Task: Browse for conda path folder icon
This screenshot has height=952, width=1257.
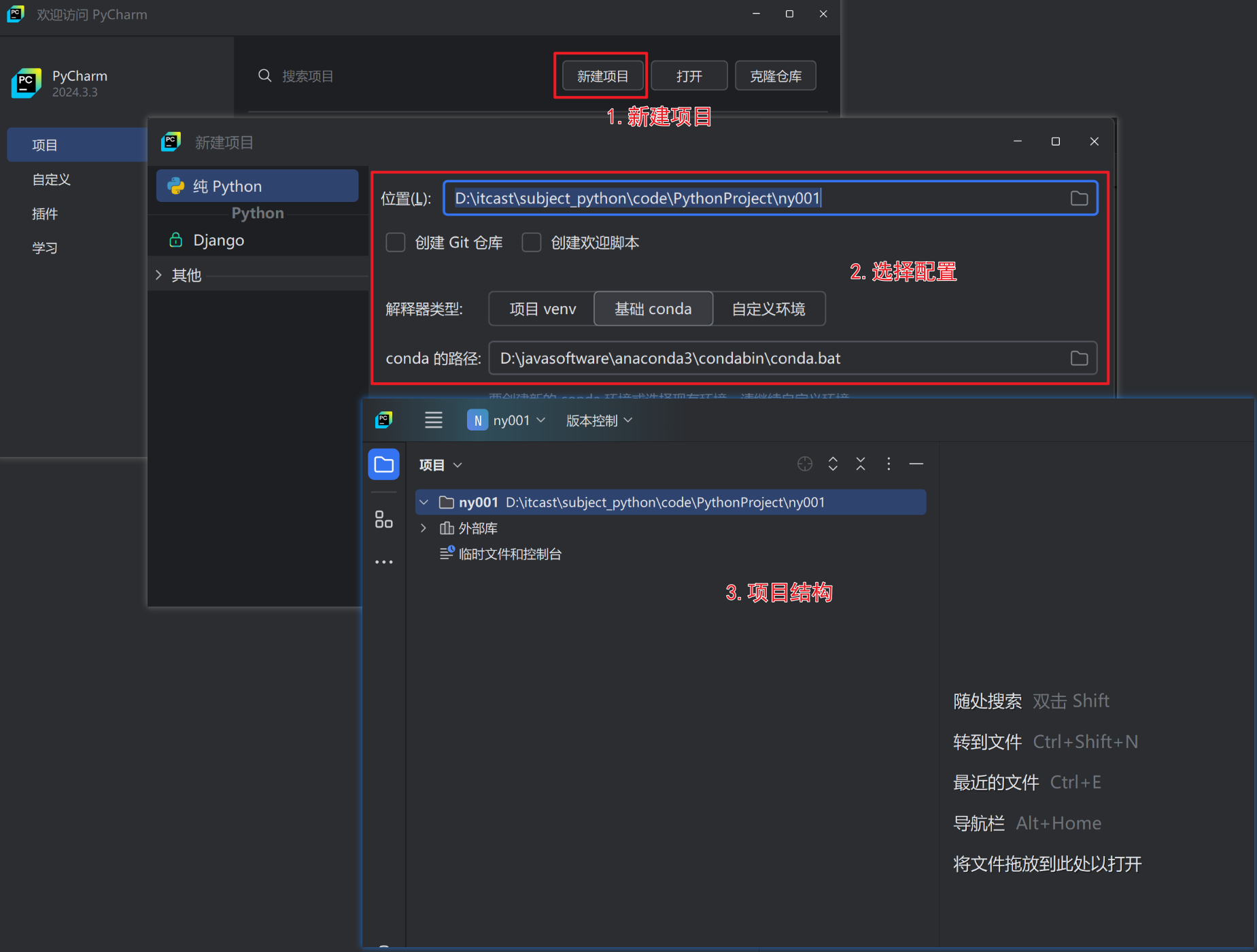Action: tap(1079, 358)
